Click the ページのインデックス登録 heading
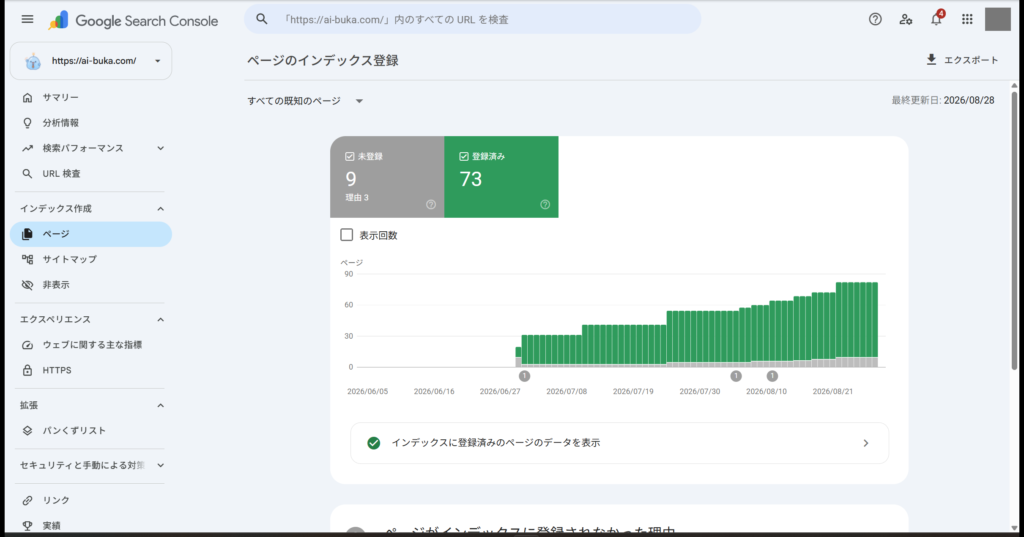This screenshot has width=1024, height=537. coord(323,61)
